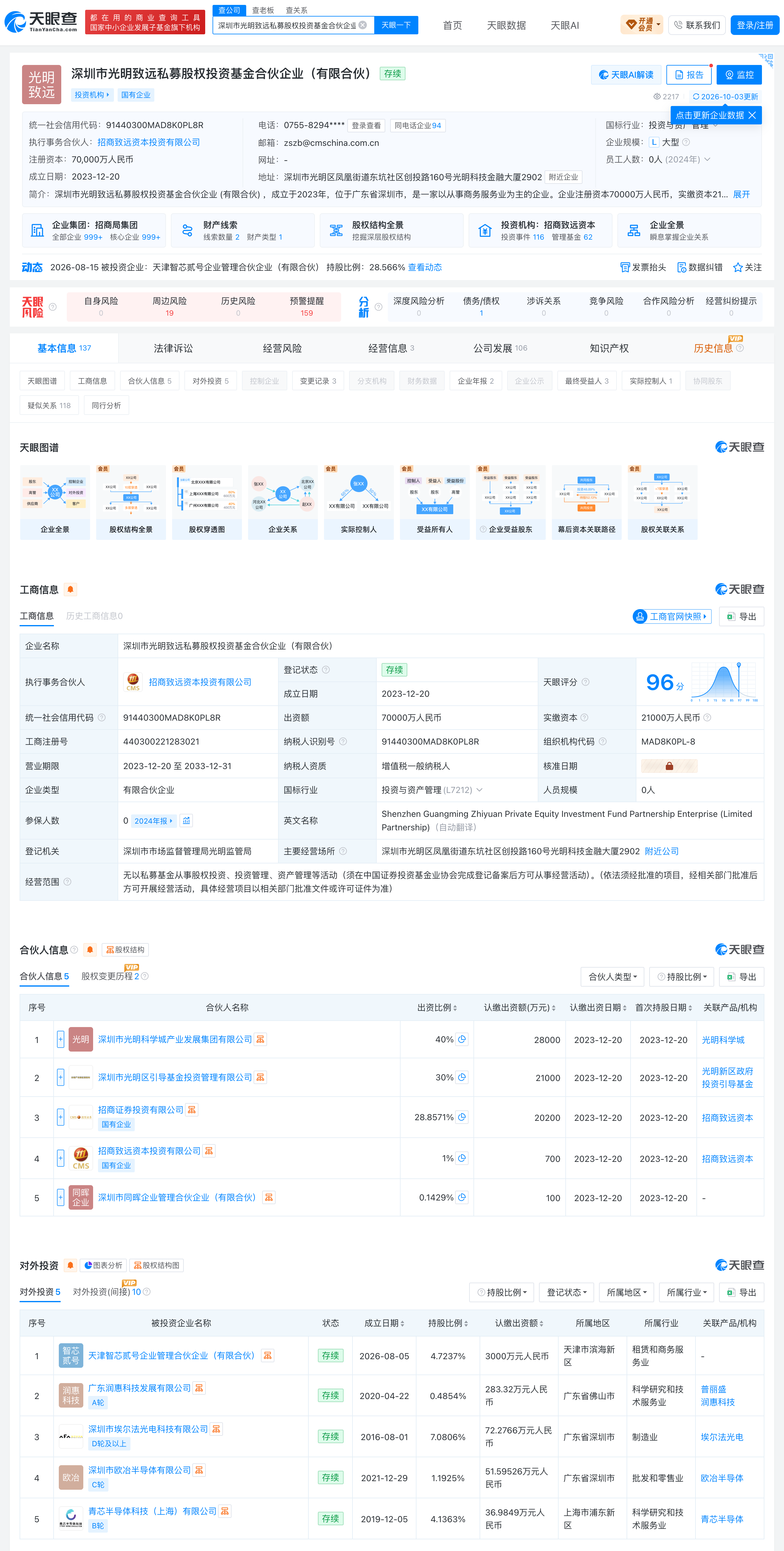
Task: Switch to the 法律诉讼 tab
Action: coord(173,348)
